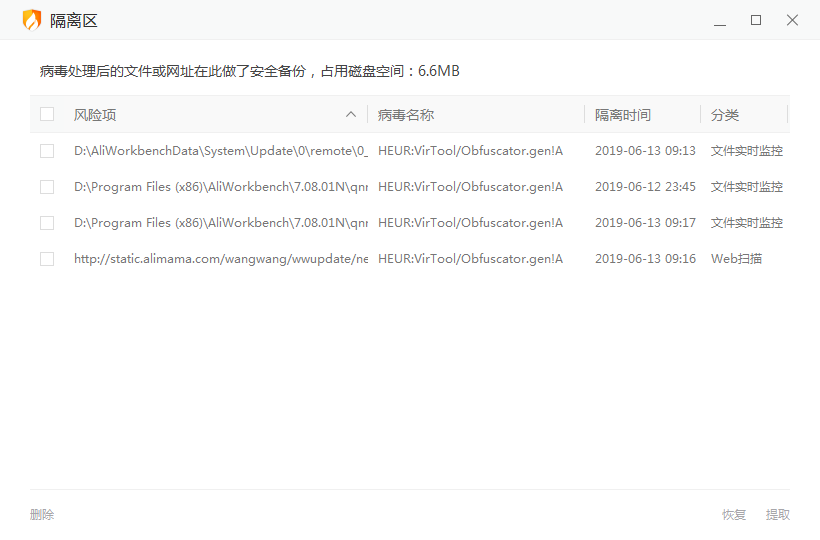
Task: Select the static.alimama.com wangwang URL entry
Action: [x=221, y=259]
